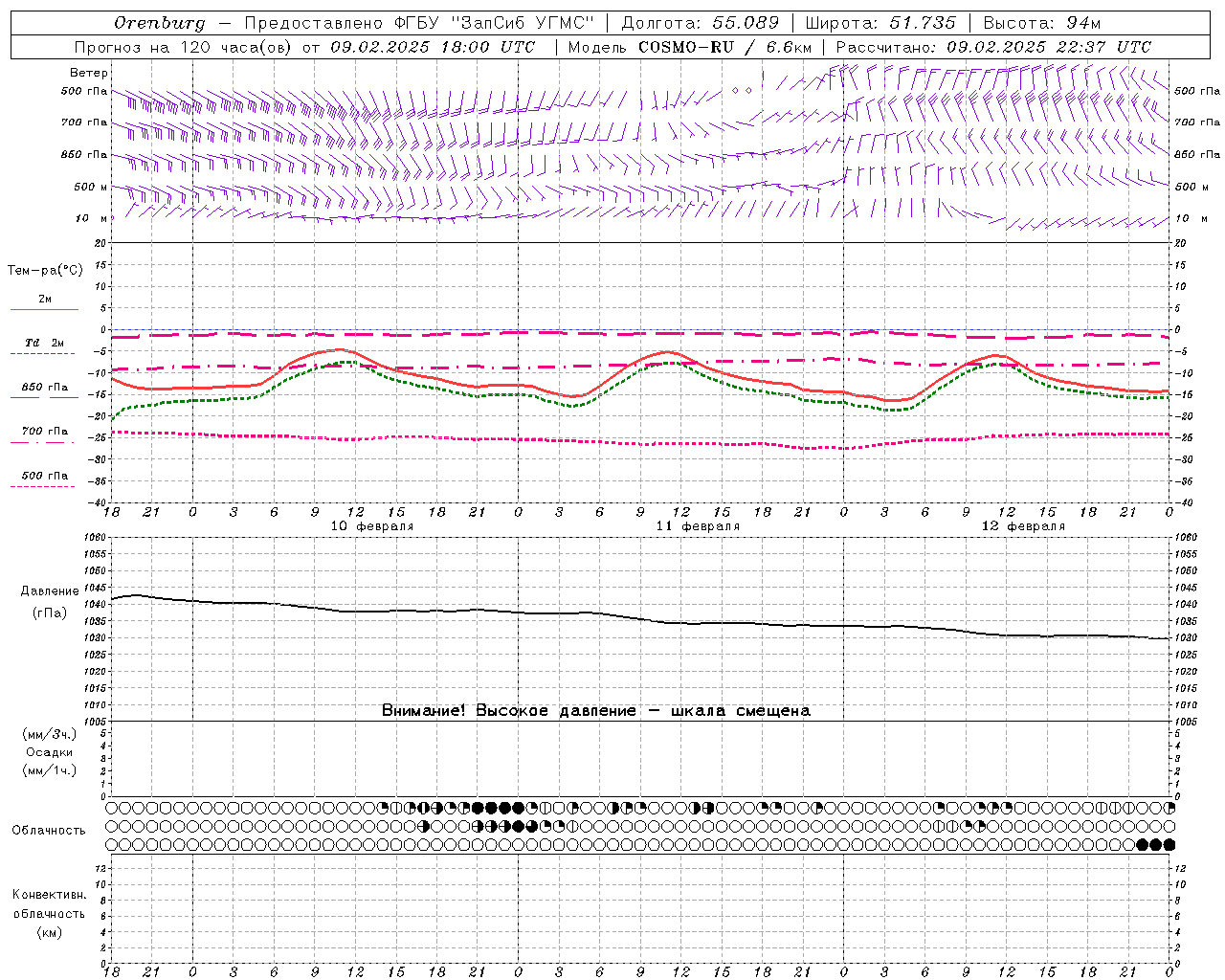Select the "Долгота: 55.089" header field
The height and width of the screenshot is (980, 1225).
[x=700, y=23]
